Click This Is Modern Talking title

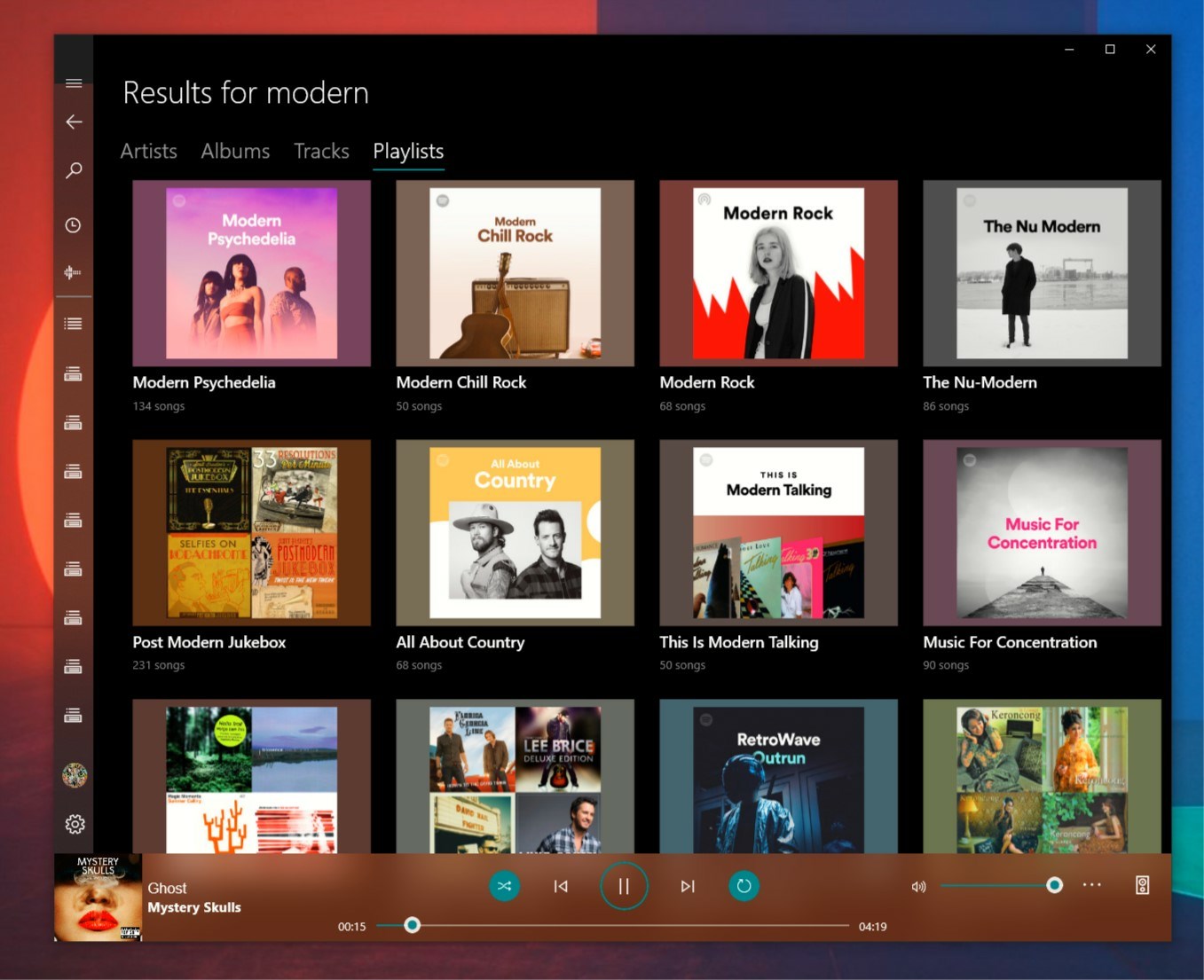click(739, 642)
